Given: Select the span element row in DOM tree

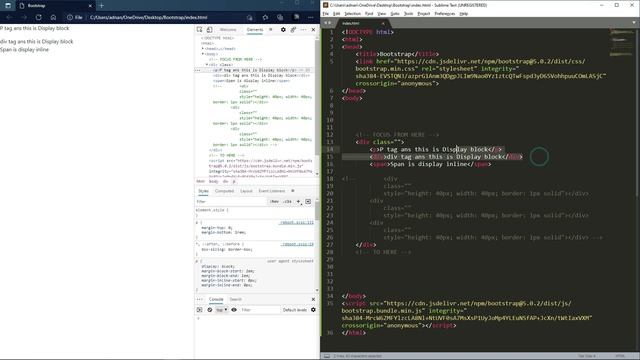Looking at the screenshot, I should 251,81.
